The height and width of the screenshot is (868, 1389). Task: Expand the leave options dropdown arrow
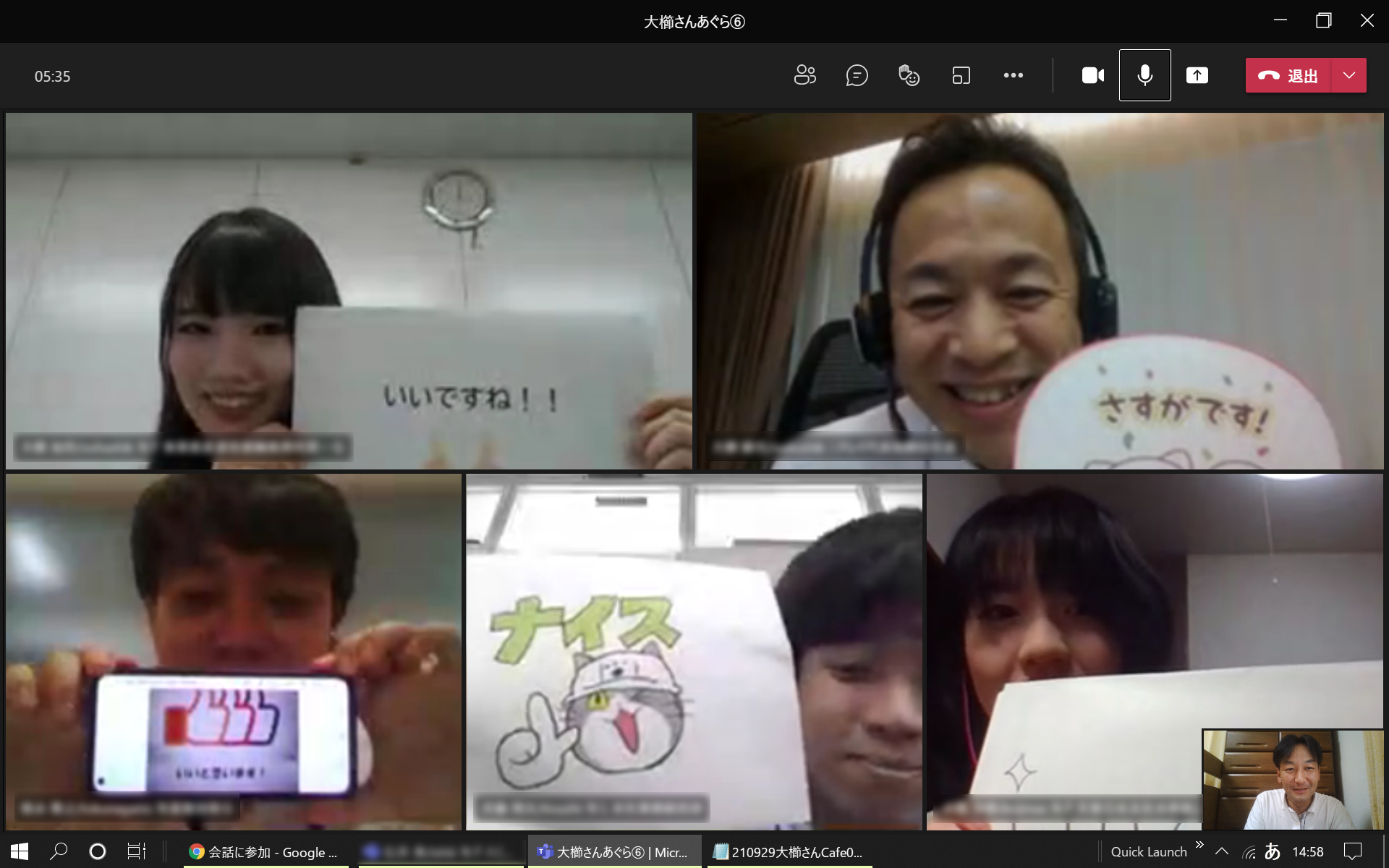1349,75
